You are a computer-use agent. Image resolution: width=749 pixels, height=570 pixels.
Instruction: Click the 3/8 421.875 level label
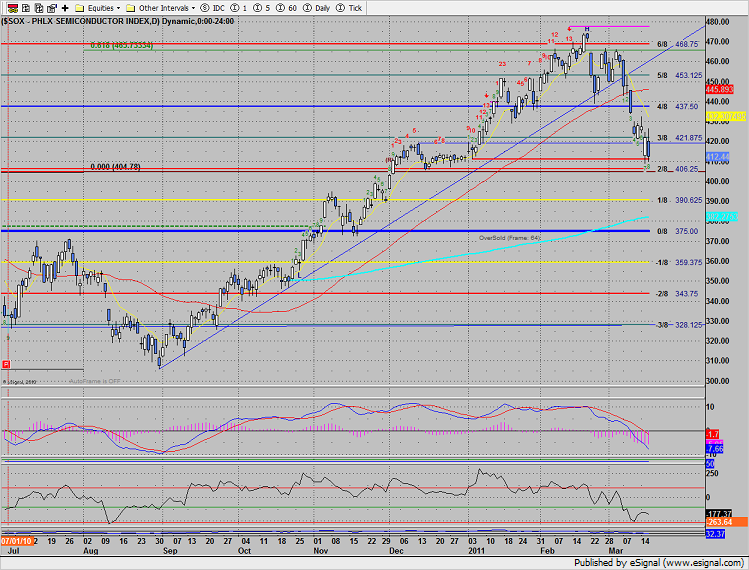pyautogui.click(x=679, y=138)
